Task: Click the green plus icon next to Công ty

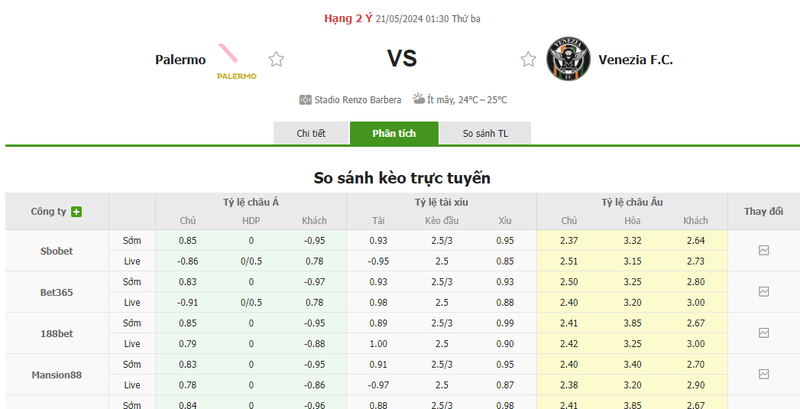Action: pyautogui.click(x=77, y=212)
